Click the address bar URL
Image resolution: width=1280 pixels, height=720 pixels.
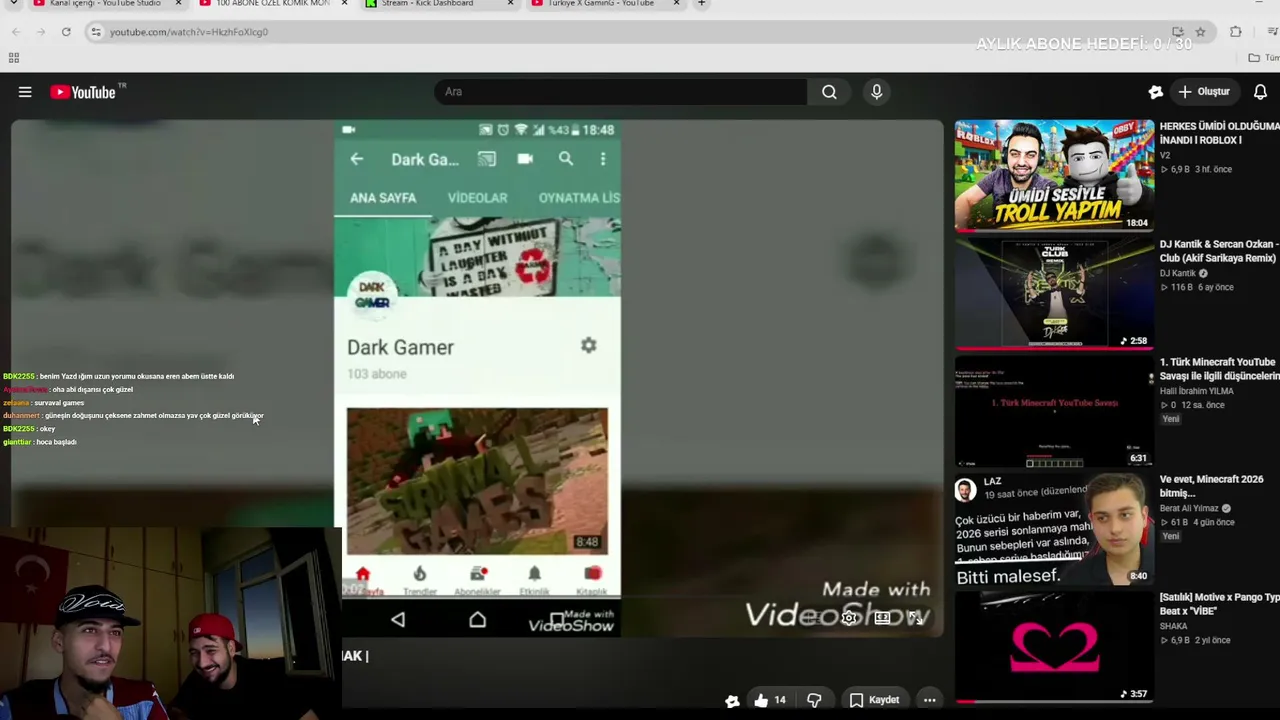189,32
